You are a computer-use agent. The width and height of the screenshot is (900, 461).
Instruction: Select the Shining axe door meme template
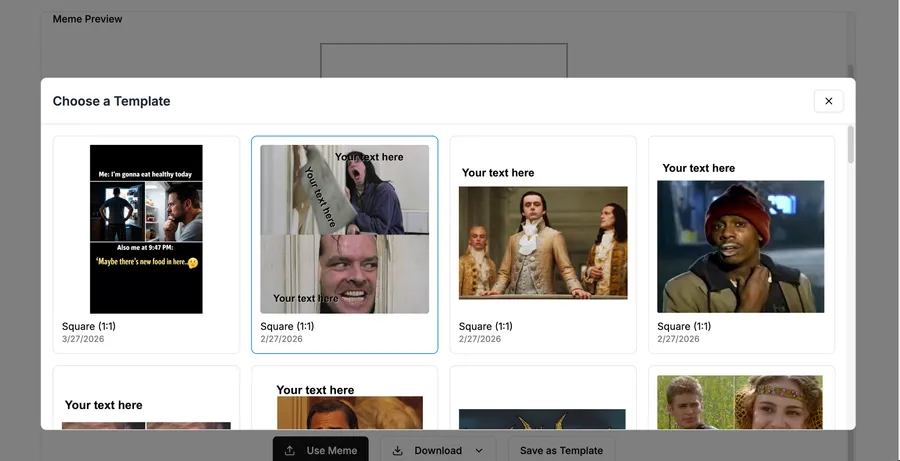[344, 245]
